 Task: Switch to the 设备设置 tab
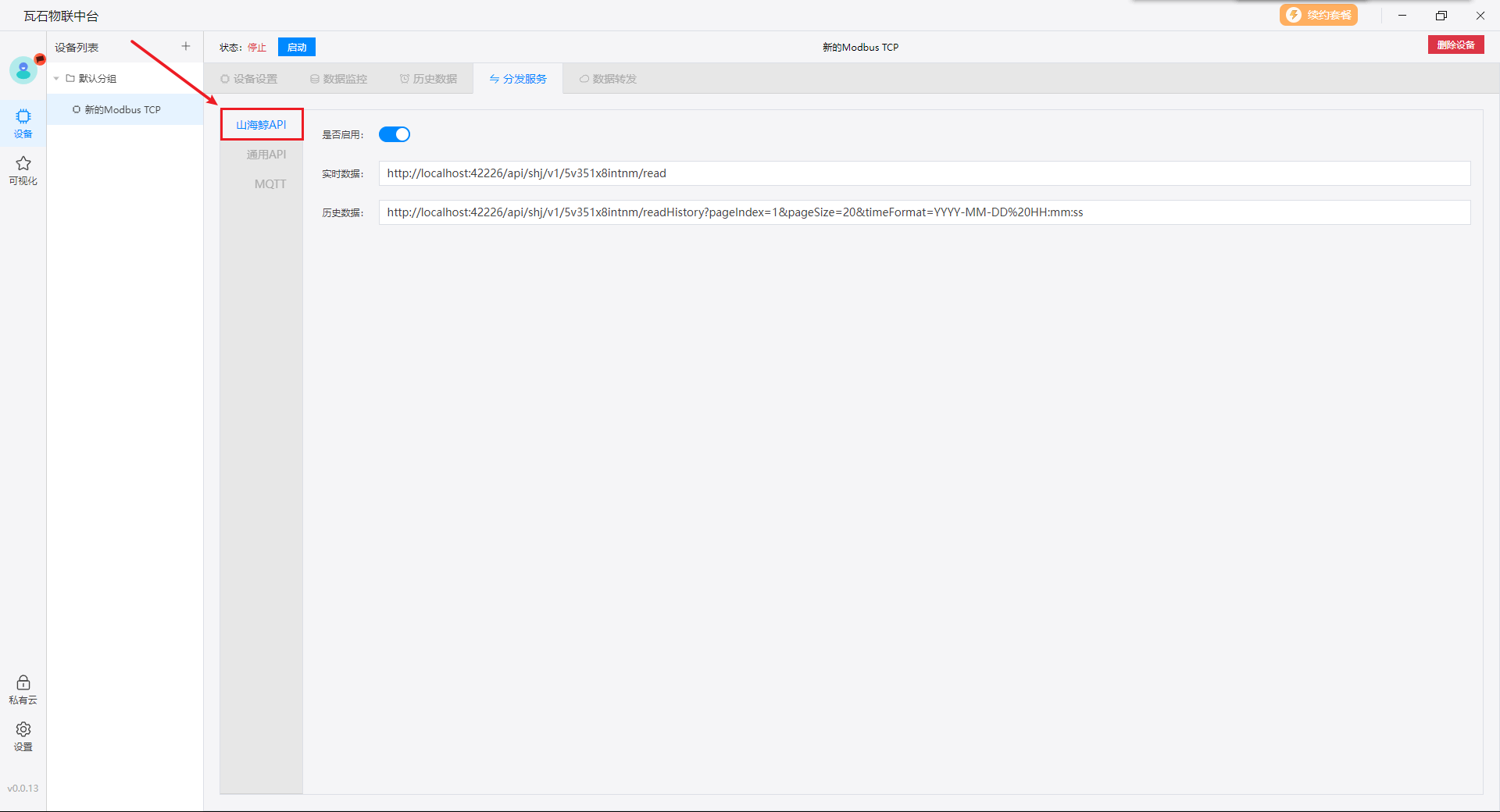(x=249, y=79)
